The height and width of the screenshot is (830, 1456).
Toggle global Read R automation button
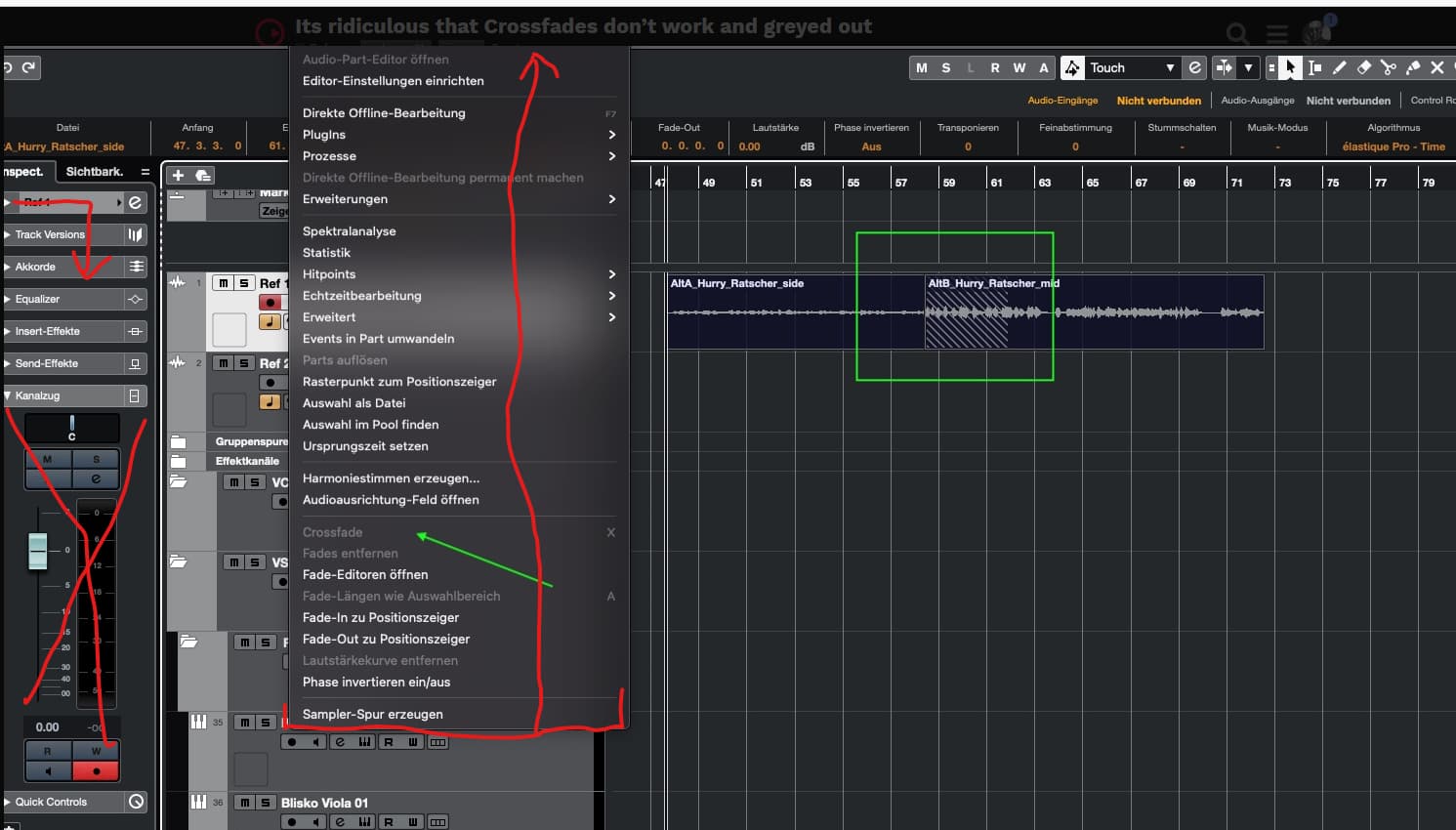(995, 67)
